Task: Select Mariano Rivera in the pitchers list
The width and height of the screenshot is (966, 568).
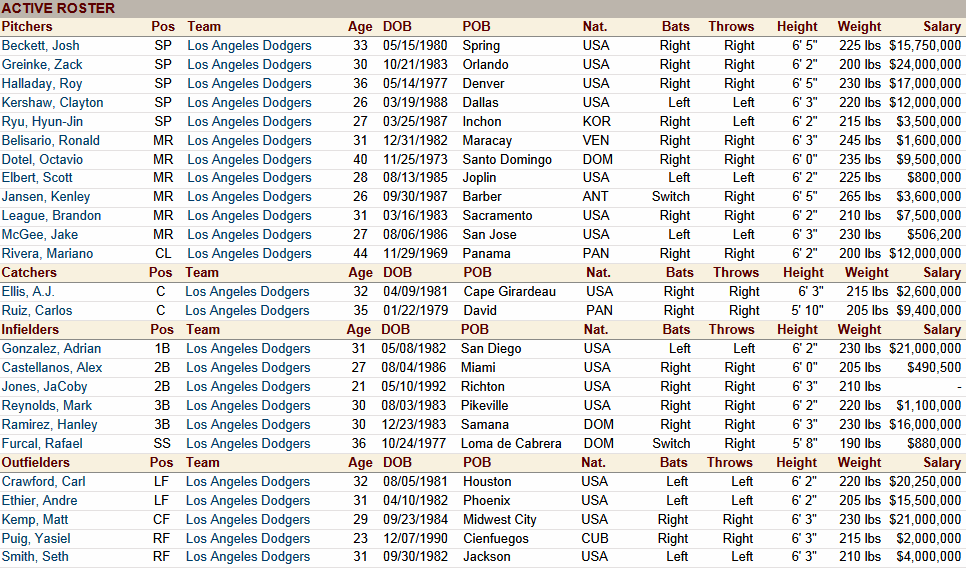Action: tap(47, 253)
